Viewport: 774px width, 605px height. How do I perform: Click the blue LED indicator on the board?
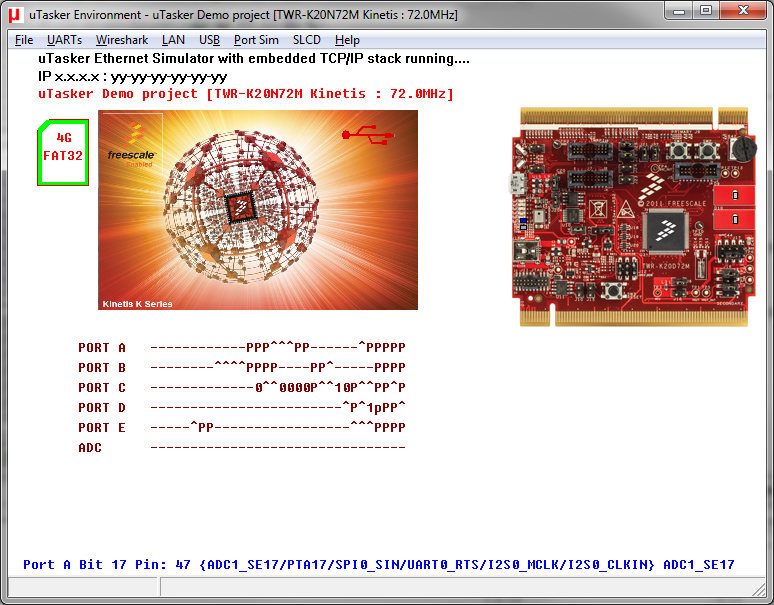tap(523, 220)
